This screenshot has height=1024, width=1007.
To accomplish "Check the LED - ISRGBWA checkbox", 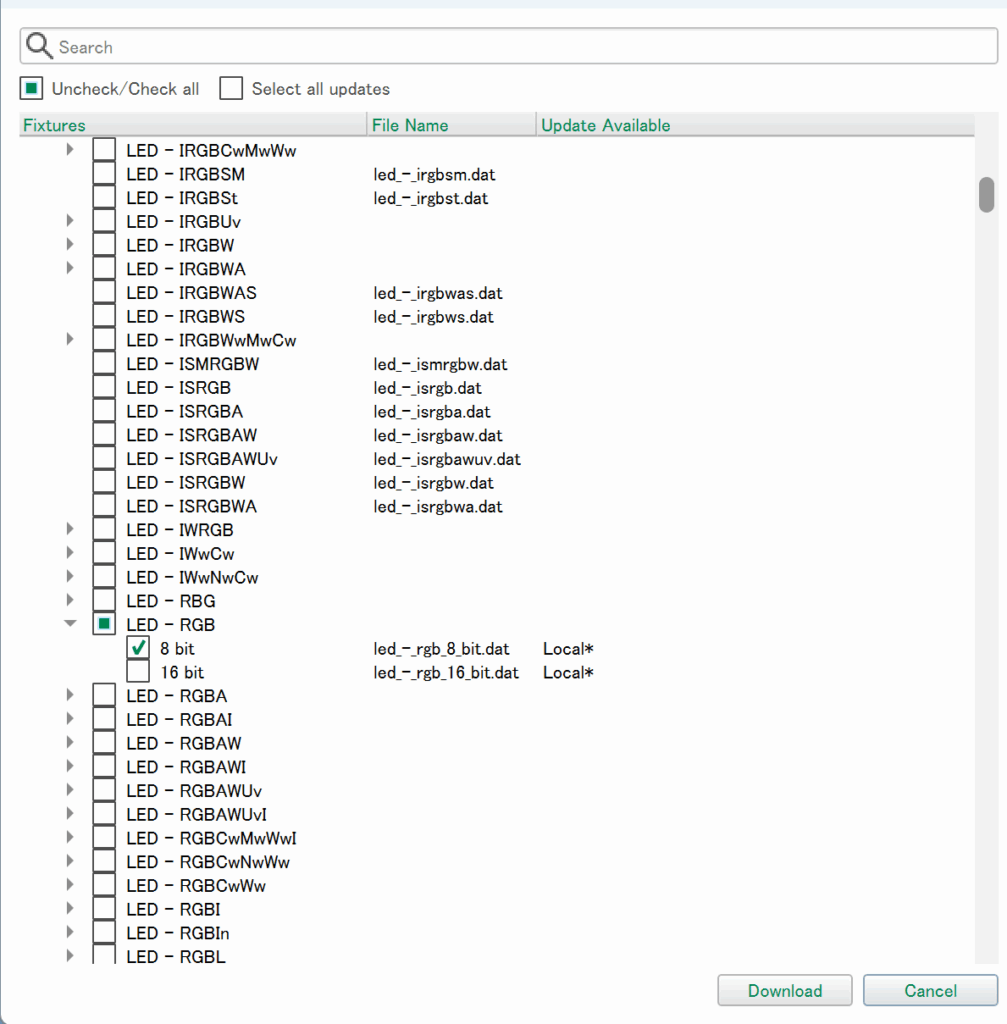I will (104, 505).
